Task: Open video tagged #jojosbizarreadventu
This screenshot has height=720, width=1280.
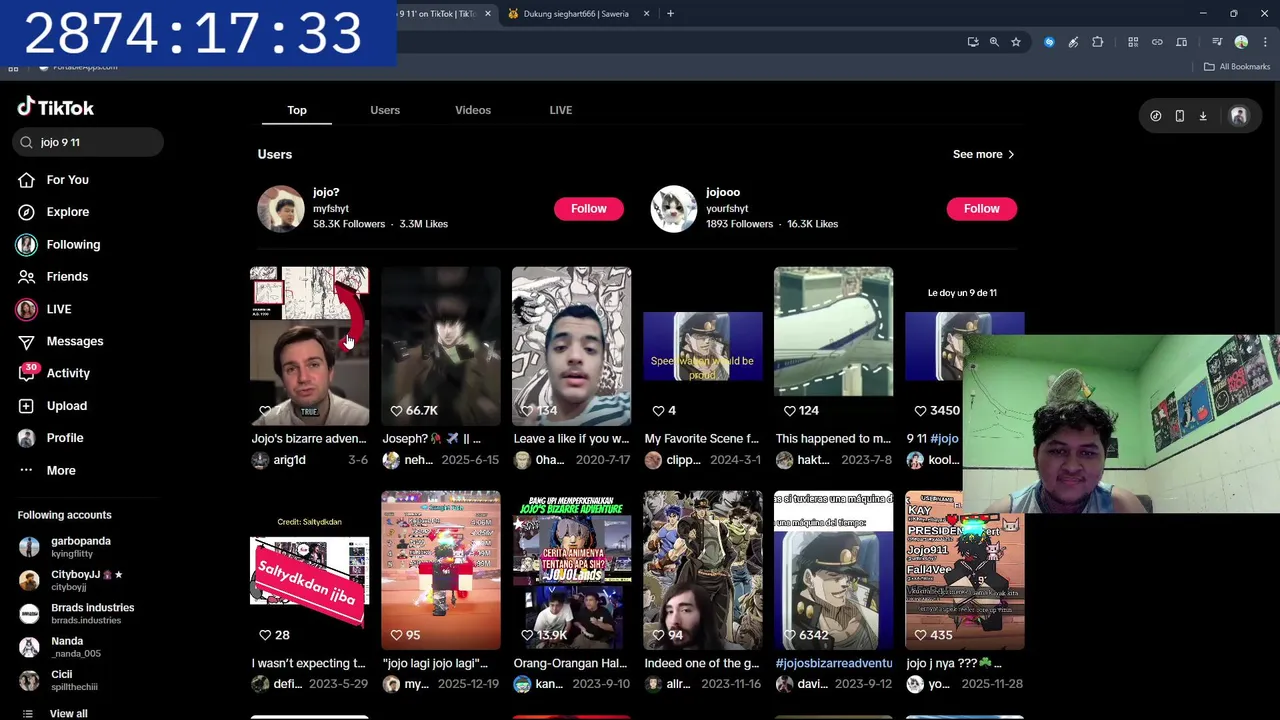Action: pyautogui.click(x=833, y=570)
